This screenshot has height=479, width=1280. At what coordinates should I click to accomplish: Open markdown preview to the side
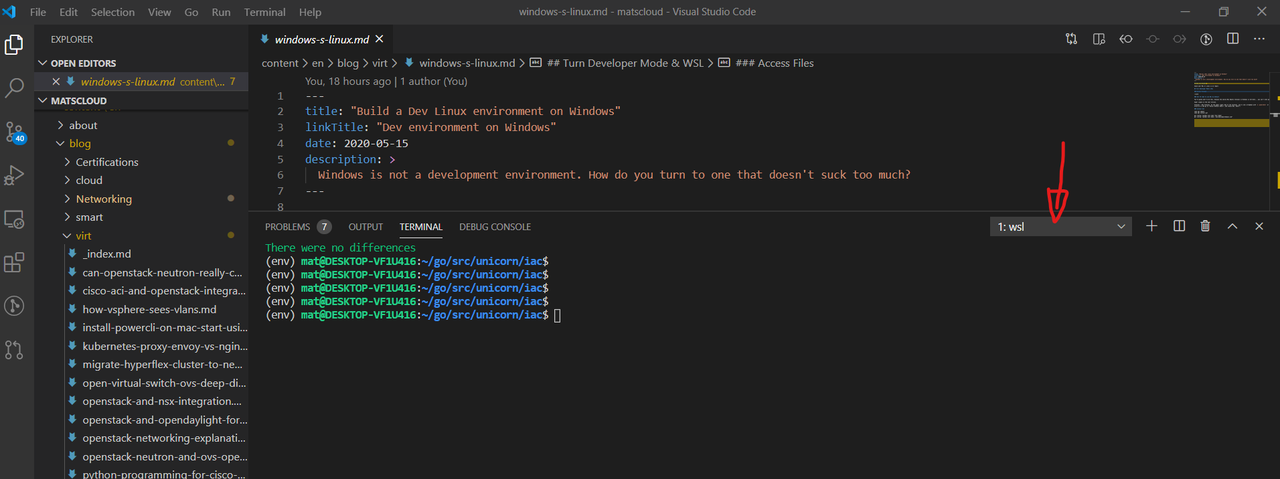tap(1099, 39)
